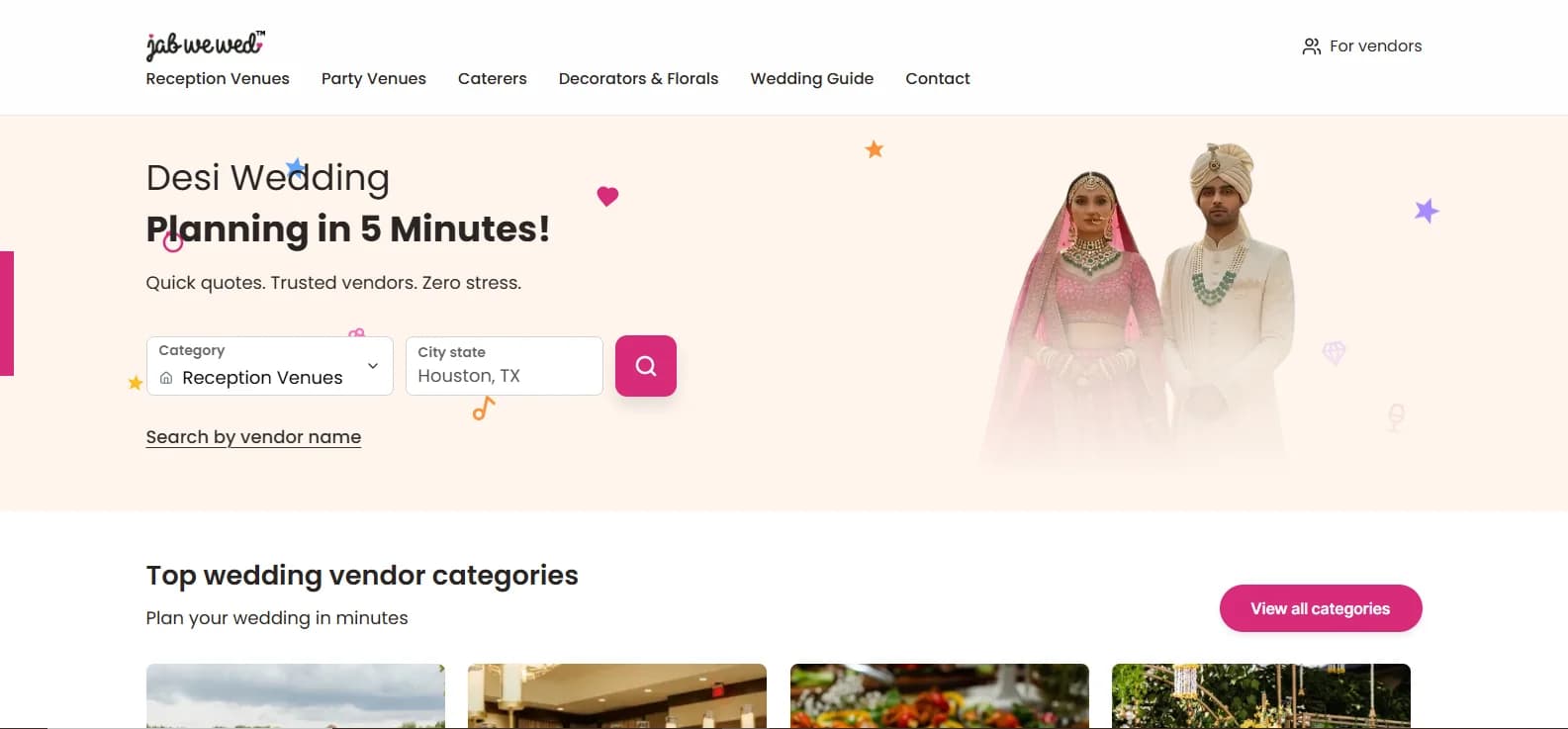Open the For vendors link

1362,46
